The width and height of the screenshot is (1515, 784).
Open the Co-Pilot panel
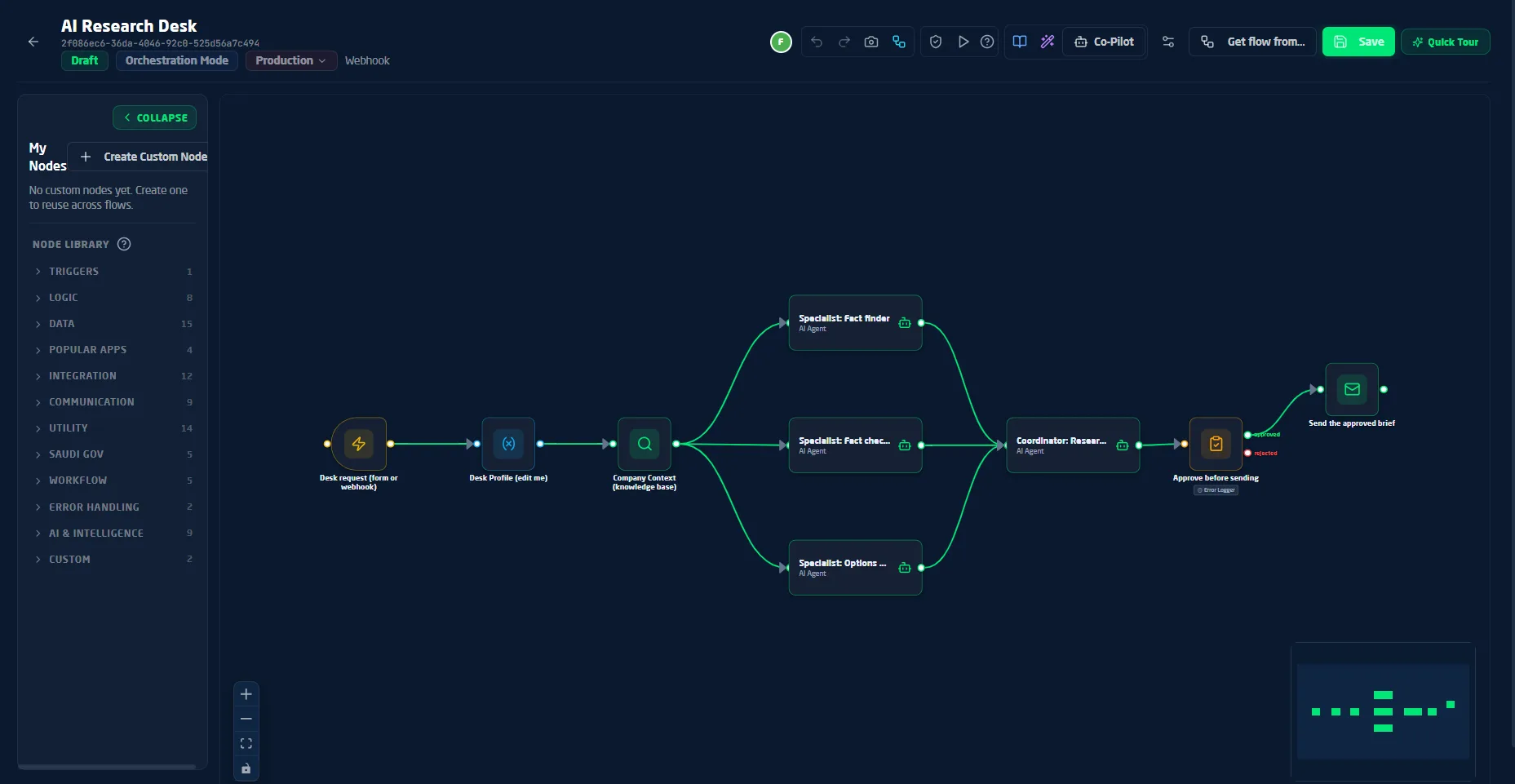point(1105,42)
